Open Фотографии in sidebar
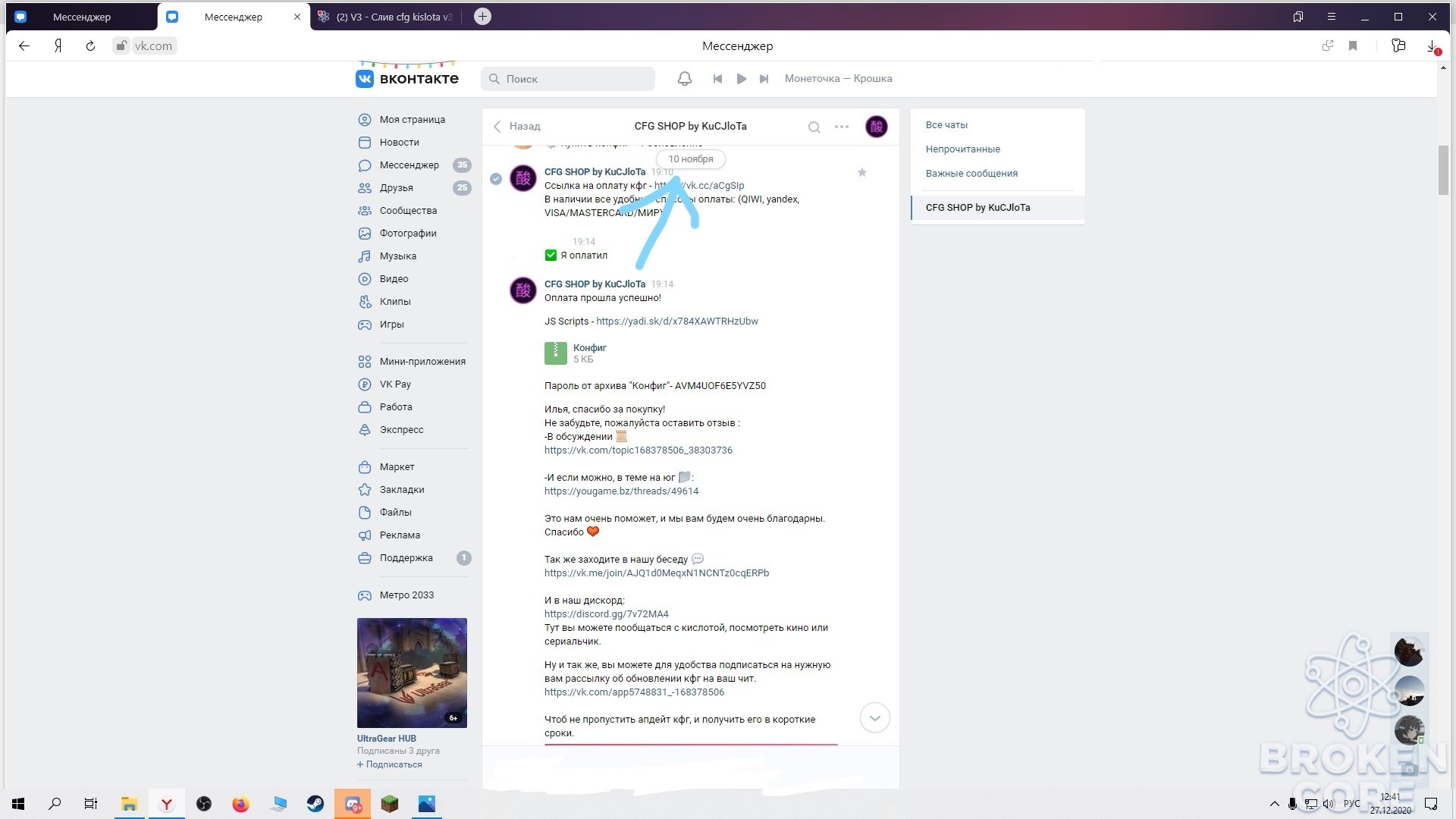Image resolution: width=1456 pixels, height=819 pixels. tap(408, 234)
